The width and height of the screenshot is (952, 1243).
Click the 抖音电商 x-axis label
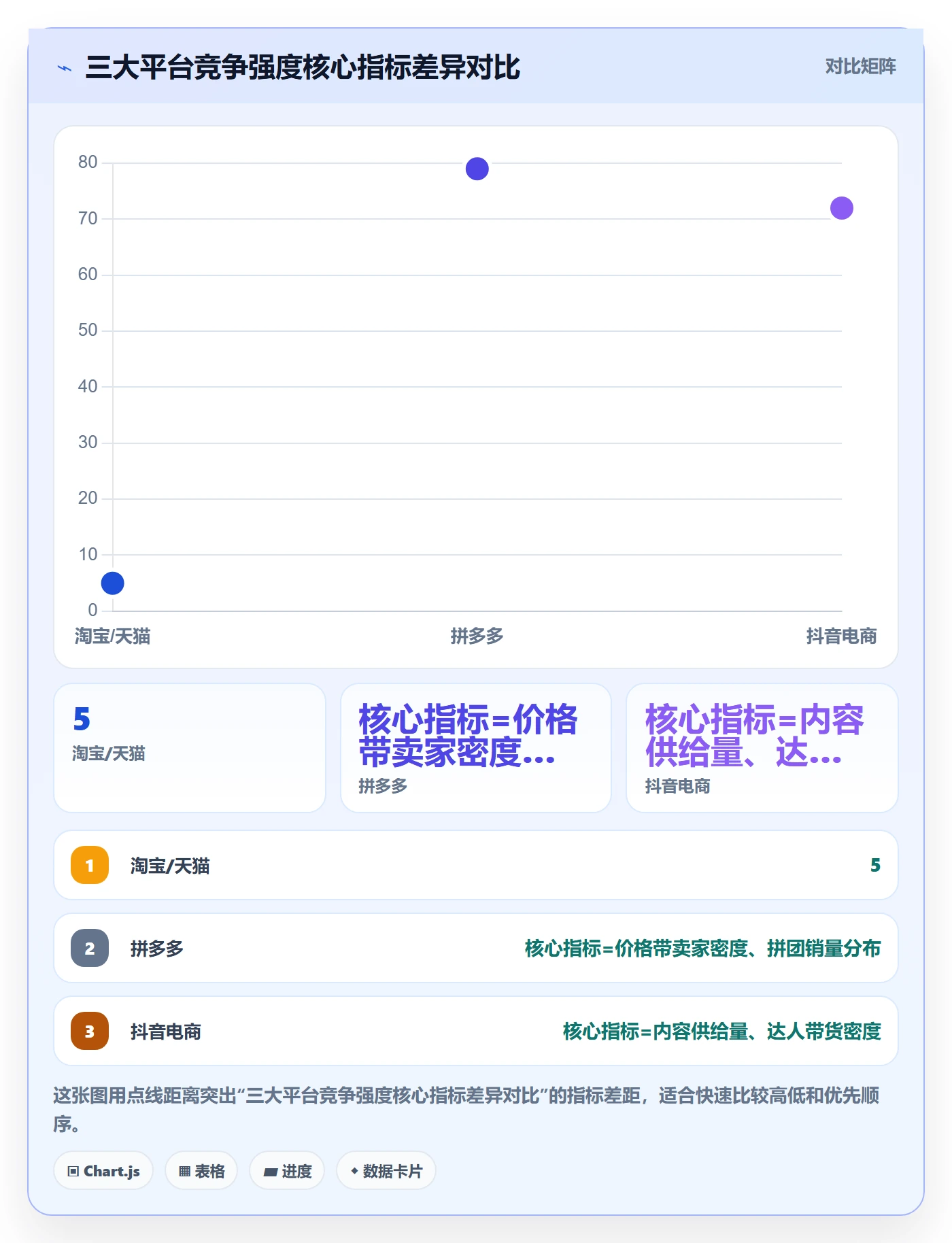(841, 636)
